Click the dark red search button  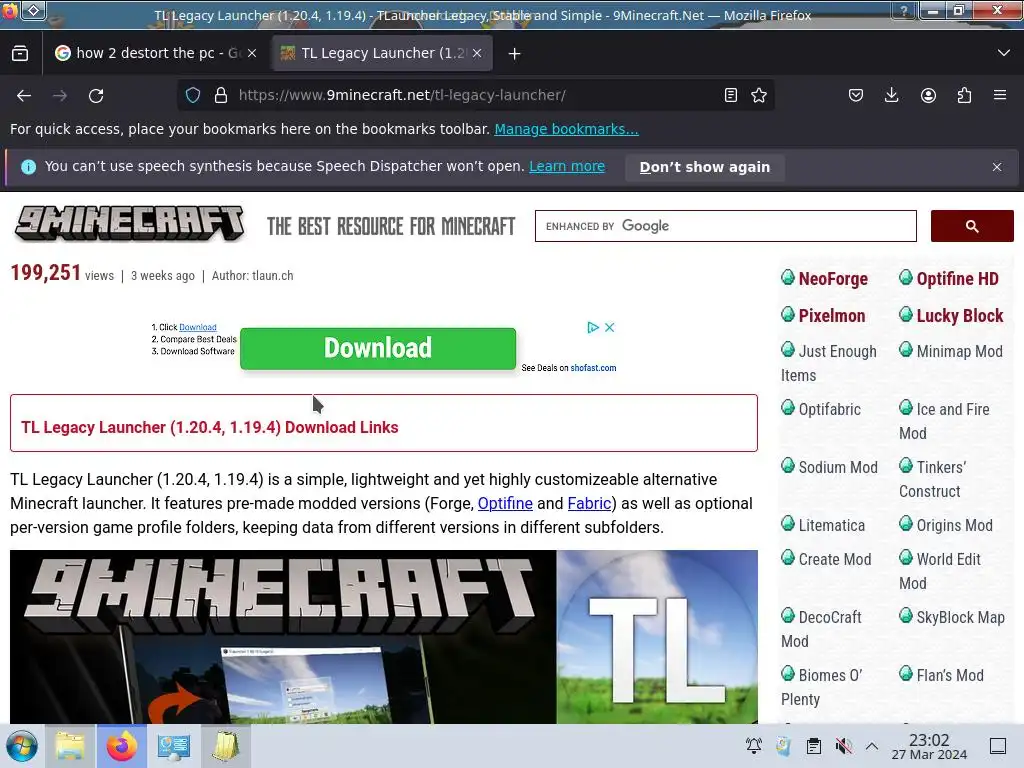tap(972, 226)
